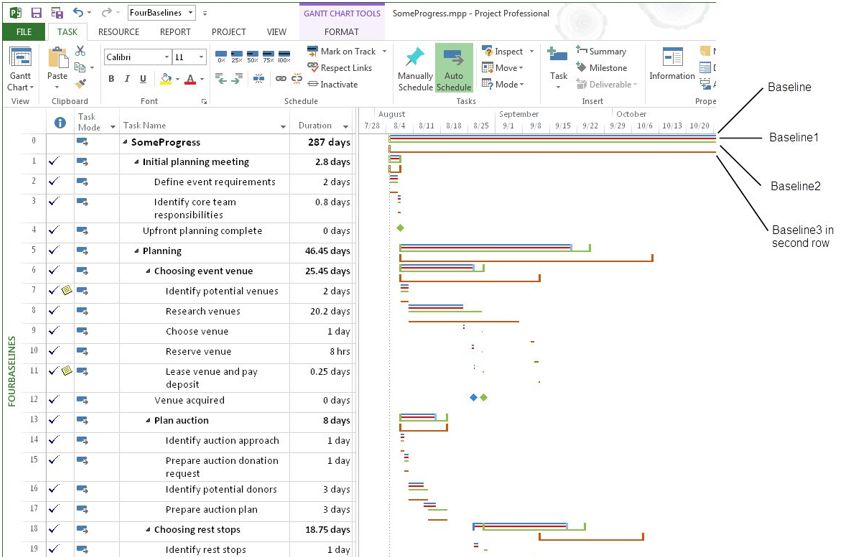The height and width of the screenshot is (557, 850).
Task: Collapse the Choosing event venue summary
Action: tap(148, 271)
